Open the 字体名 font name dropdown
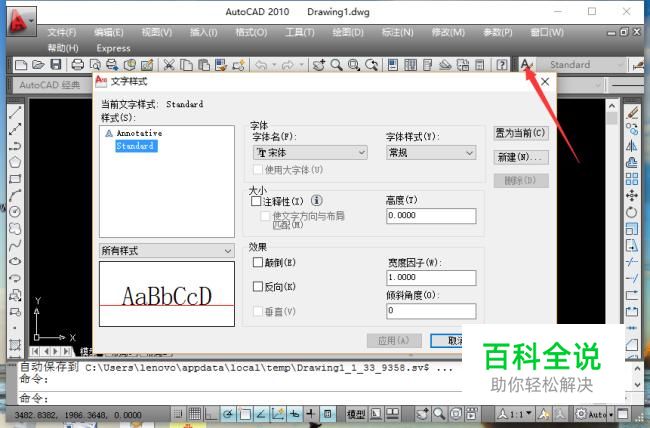 coord(310,153)
